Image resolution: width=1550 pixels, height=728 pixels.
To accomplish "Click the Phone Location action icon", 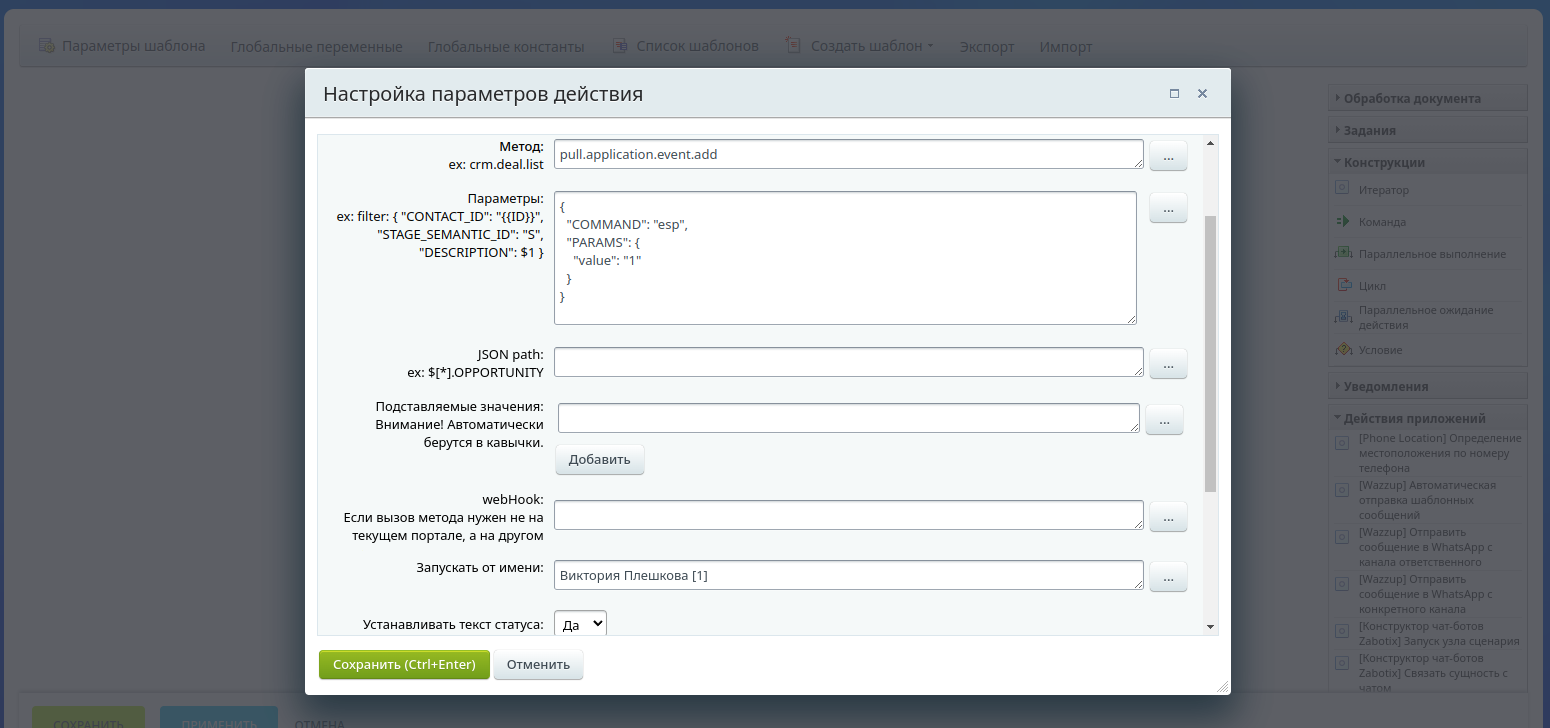I will click(1342, 443).
